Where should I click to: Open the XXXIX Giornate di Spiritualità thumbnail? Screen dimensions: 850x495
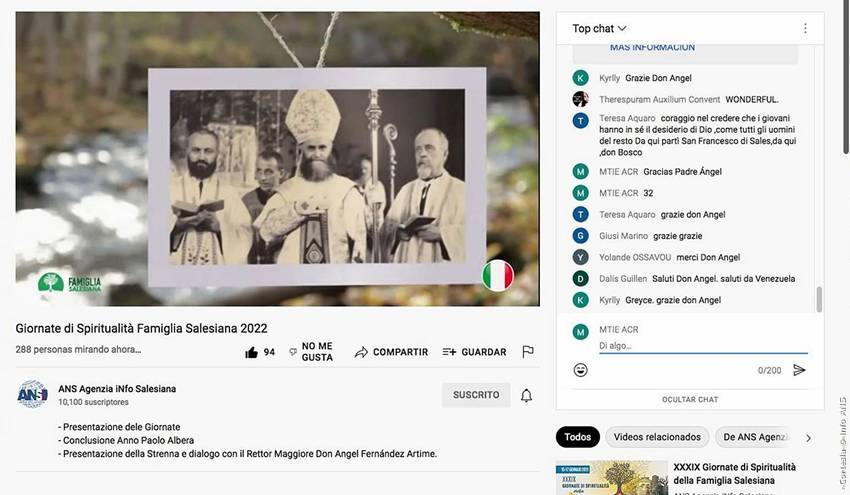(x=611, y=478)
